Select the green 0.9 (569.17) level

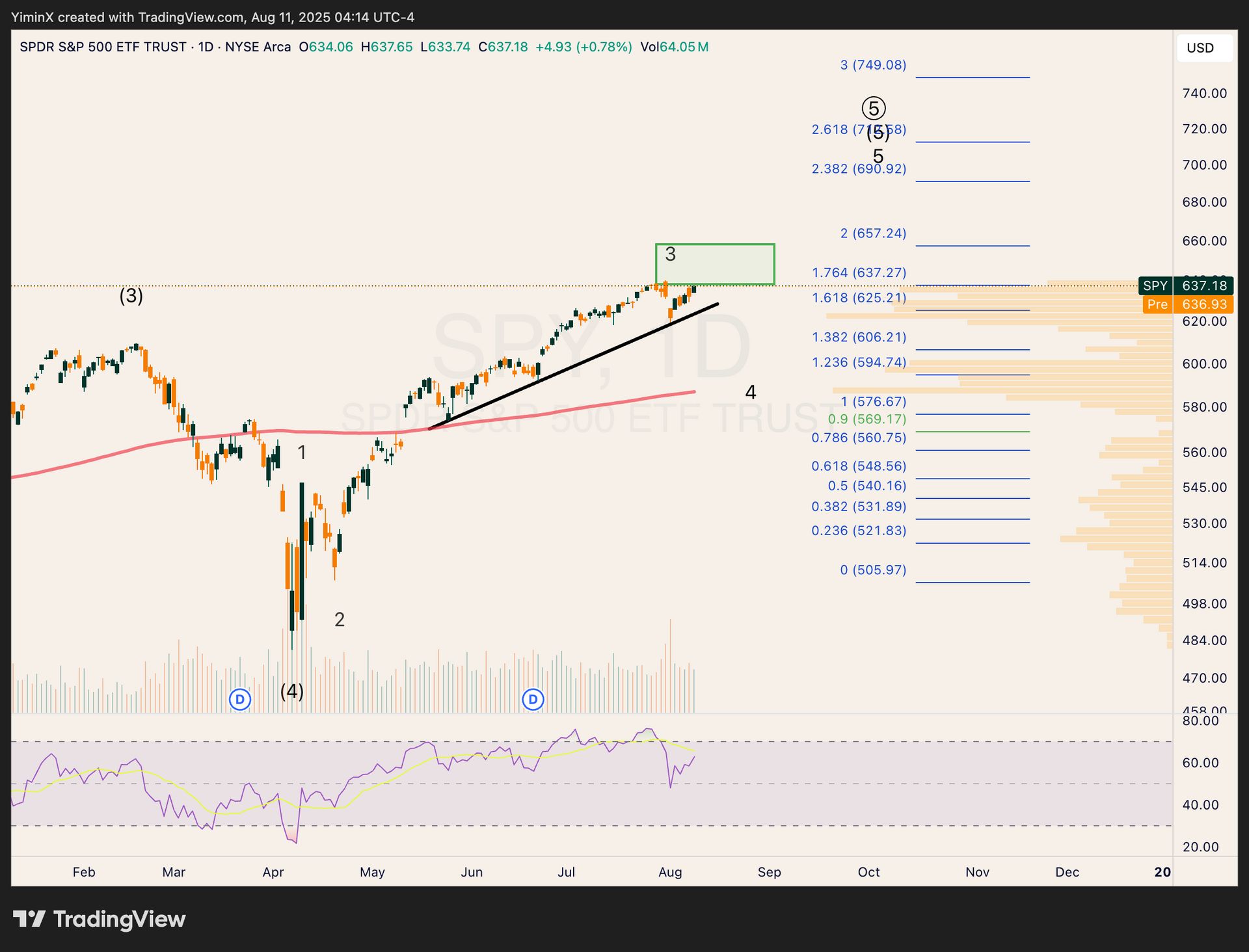pos(866,419)
